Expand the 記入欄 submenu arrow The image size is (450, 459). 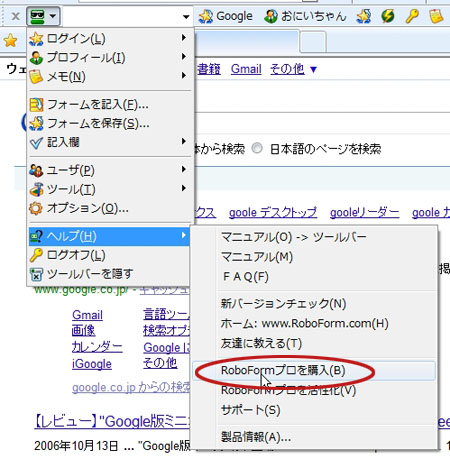click(184, 141)
